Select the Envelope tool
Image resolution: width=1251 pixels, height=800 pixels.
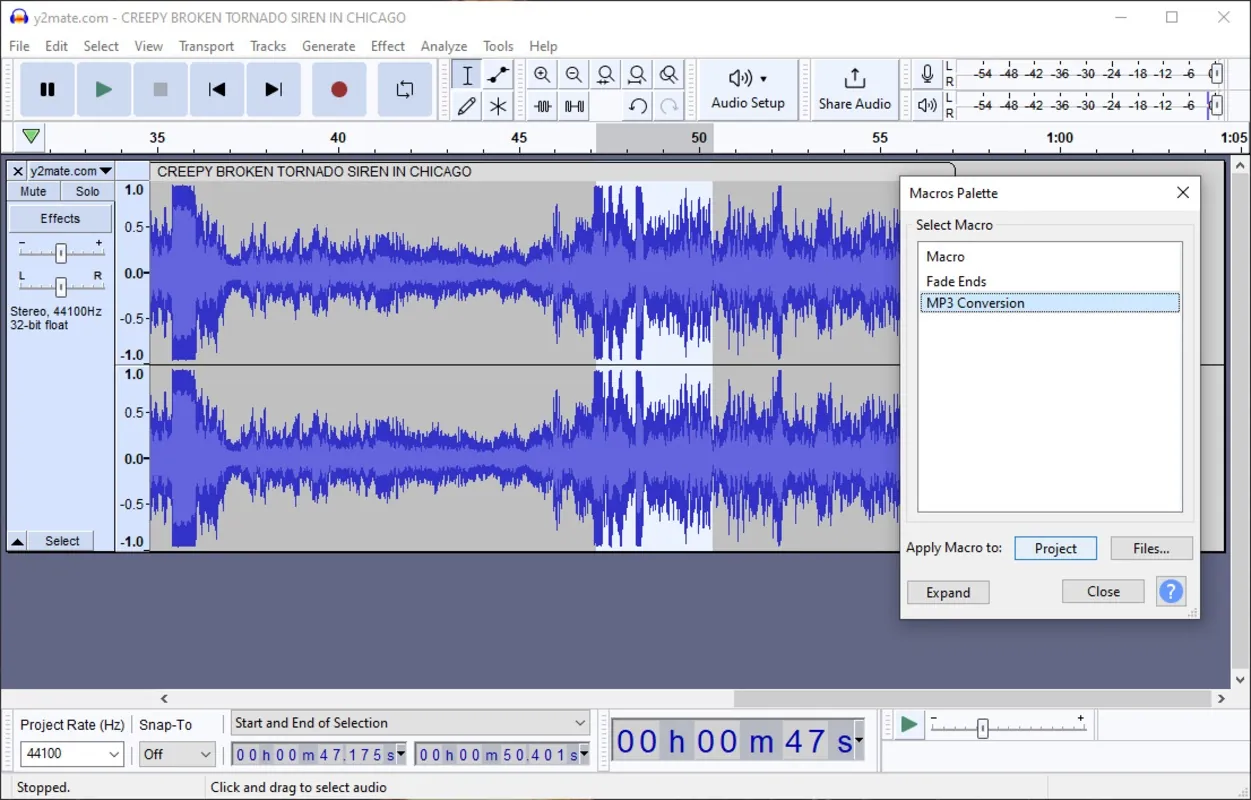click(498, 75)
